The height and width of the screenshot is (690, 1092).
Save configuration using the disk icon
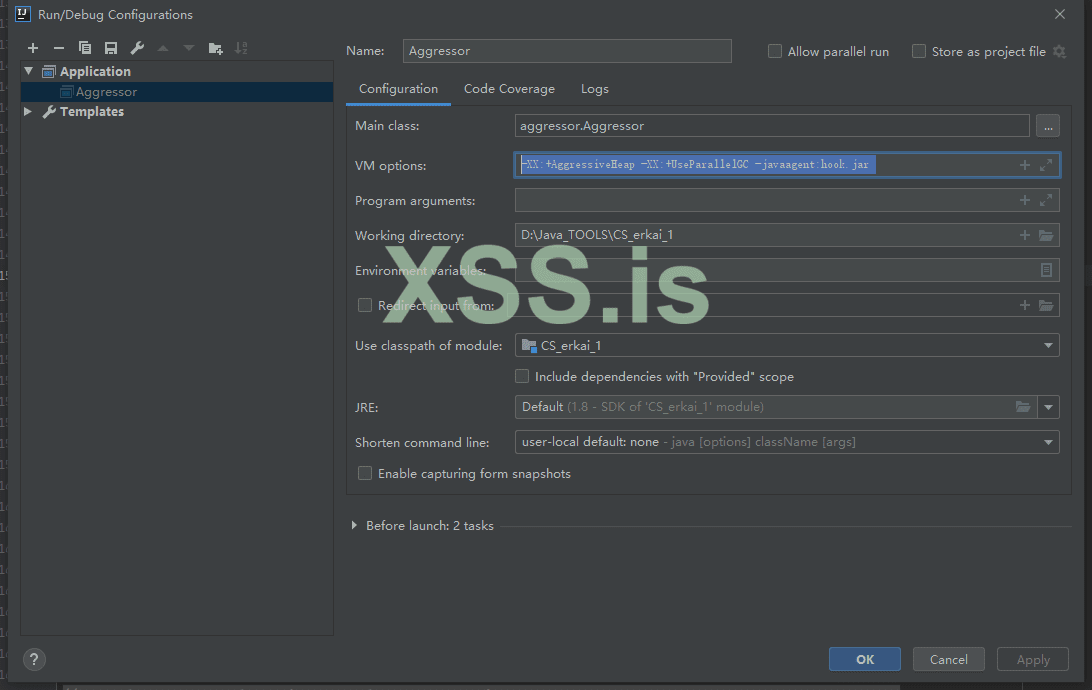click(111, 48)
